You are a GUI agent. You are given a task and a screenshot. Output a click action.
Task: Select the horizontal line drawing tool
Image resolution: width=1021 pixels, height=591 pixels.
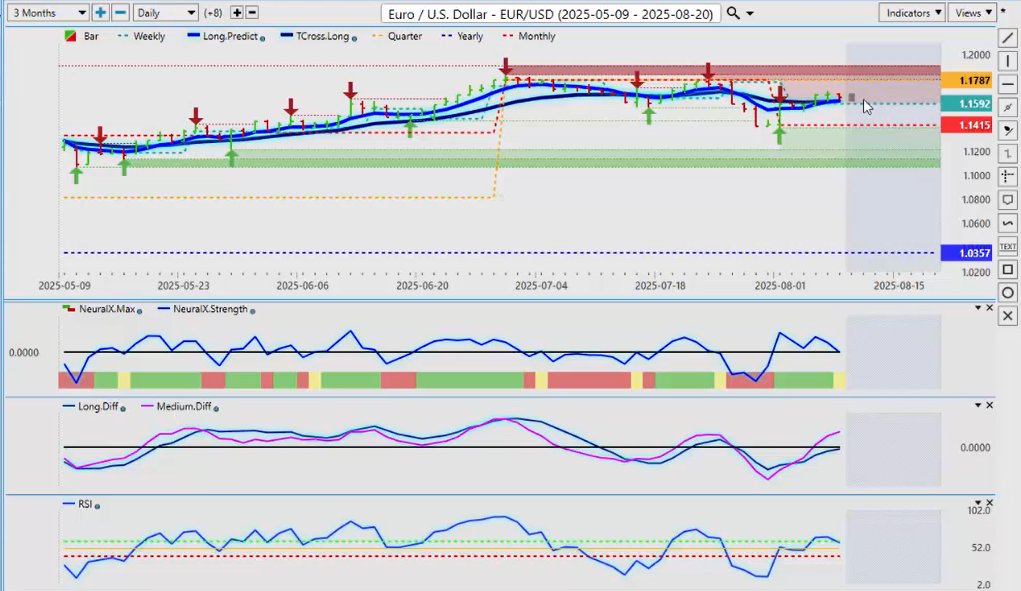[1008, 84]
